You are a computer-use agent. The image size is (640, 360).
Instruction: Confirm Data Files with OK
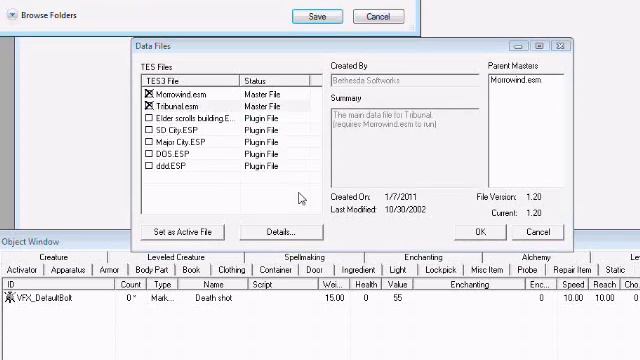click(480, 232)
